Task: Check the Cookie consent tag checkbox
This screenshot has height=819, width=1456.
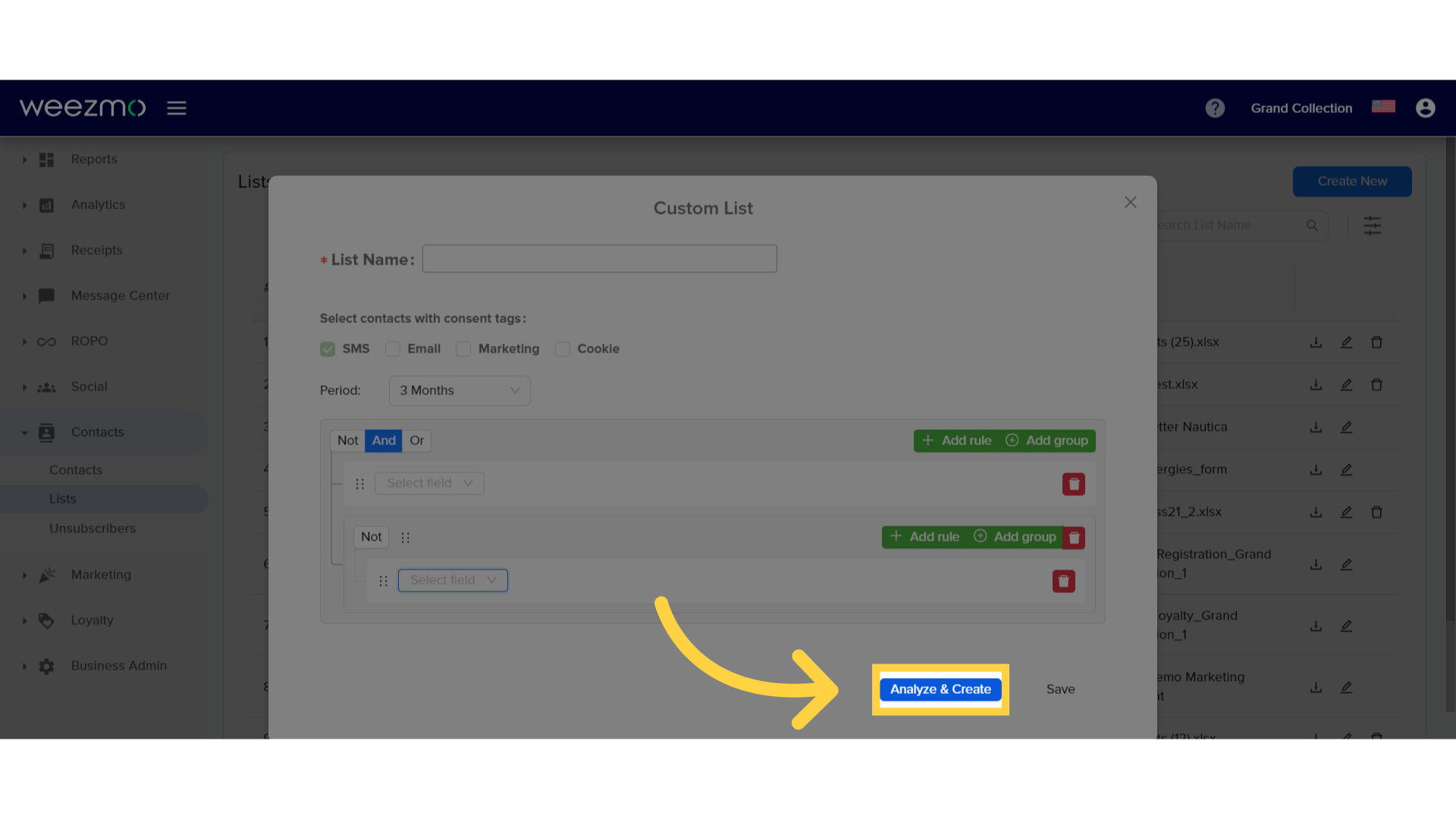Action: pos(563,349)
